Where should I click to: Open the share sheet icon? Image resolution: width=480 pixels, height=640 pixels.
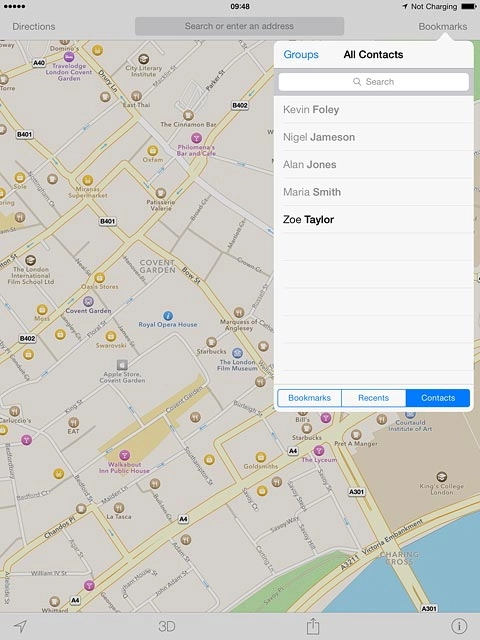[x=313, y=625]
